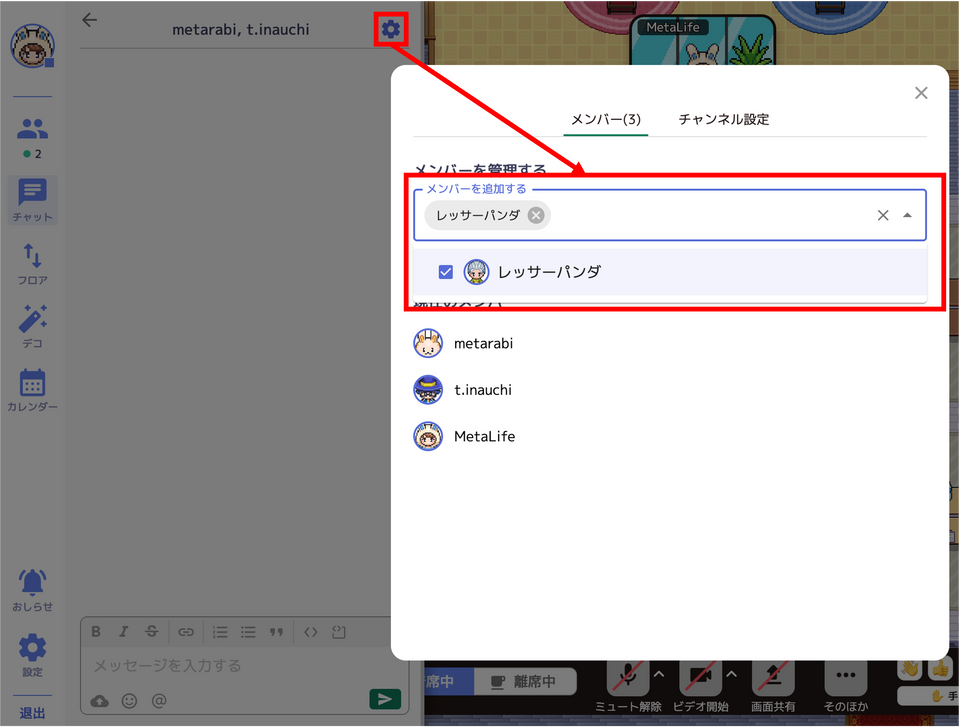Open おしらせ notifications bell

[x=32, y=590]
